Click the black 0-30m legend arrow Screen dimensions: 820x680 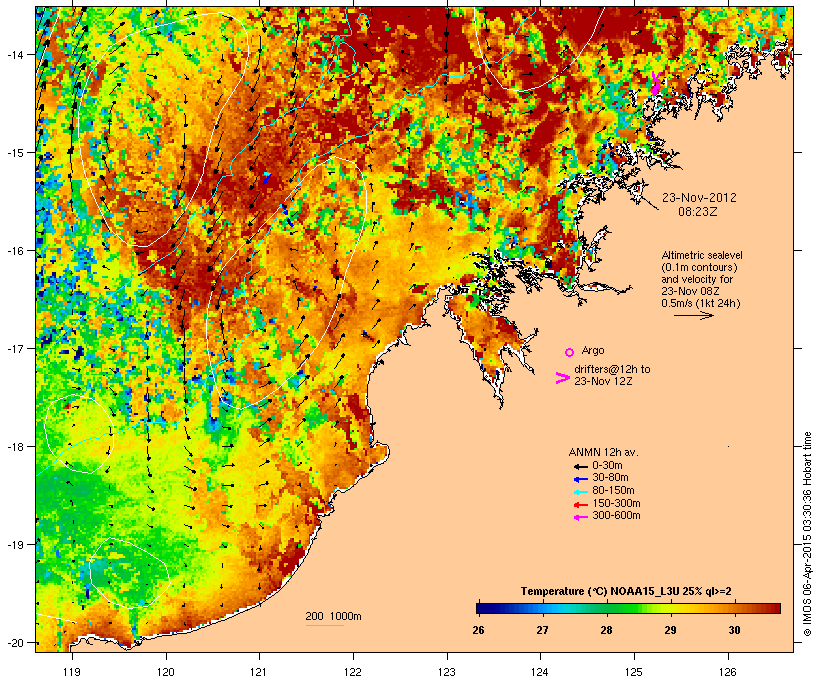click(x=580, y=467)
